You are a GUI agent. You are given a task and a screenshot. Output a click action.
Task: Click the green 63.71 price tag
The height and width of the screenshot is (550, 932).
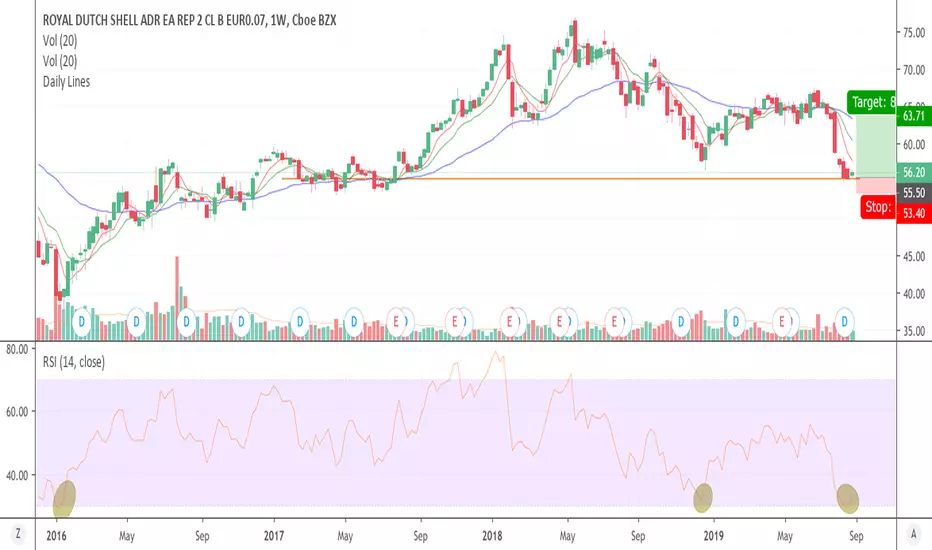click(914, 115)
